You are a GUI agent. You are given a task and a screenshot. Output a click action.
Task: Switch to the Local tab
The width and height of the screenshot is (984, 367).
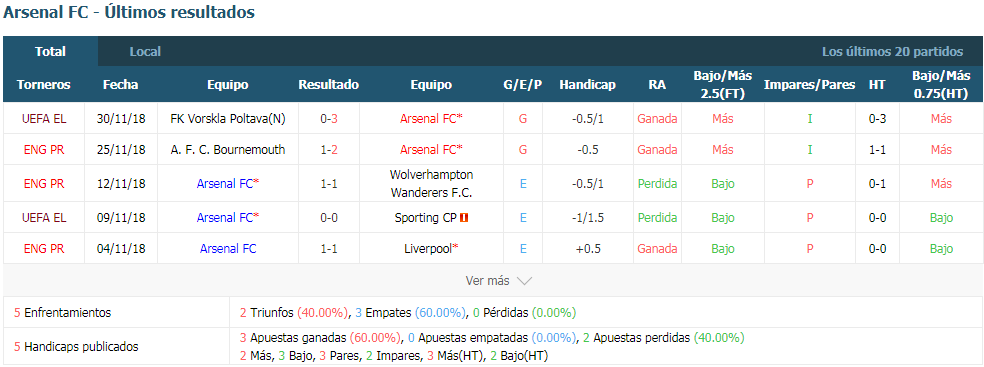(x=145, y=51)
